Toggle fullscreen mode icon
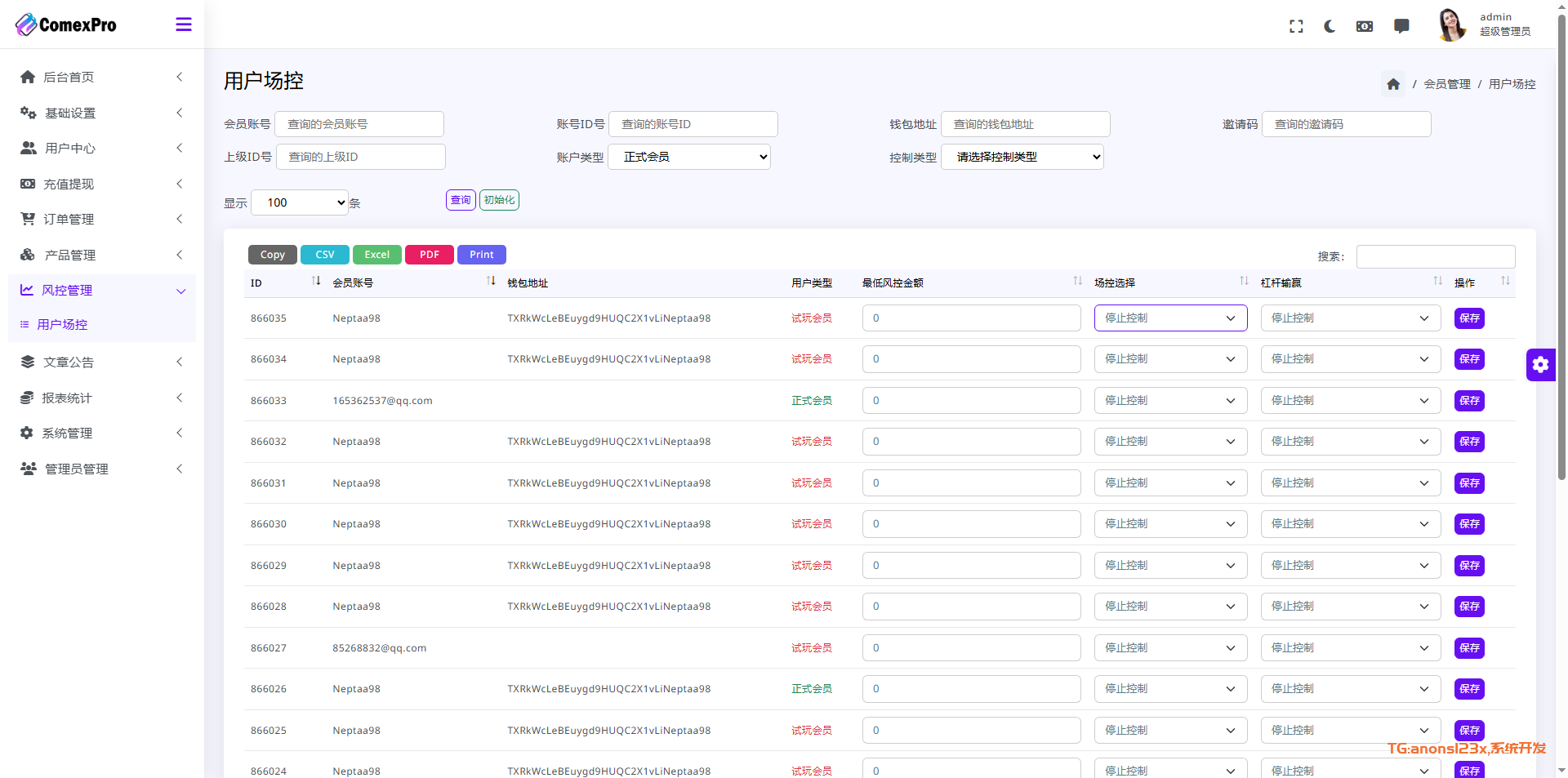This screenshot has height=778, width=1568. point(1296,26)
